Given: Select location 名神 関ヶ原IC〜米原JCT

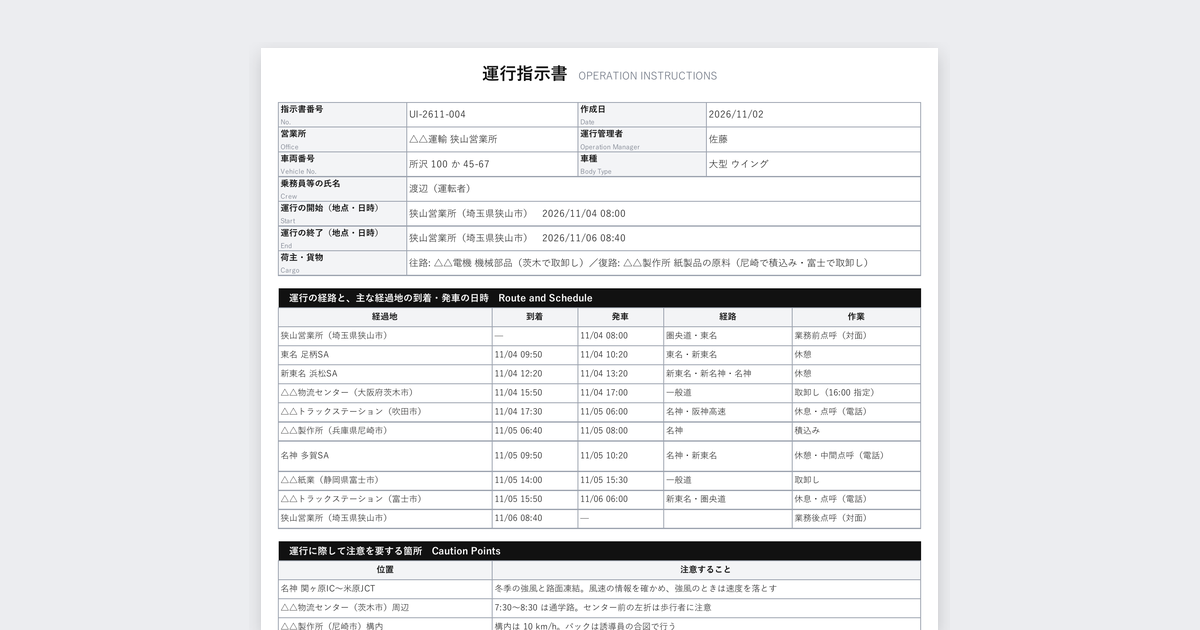Looking at the screenshot, I should pyautogui.click(x=328, y=589).
